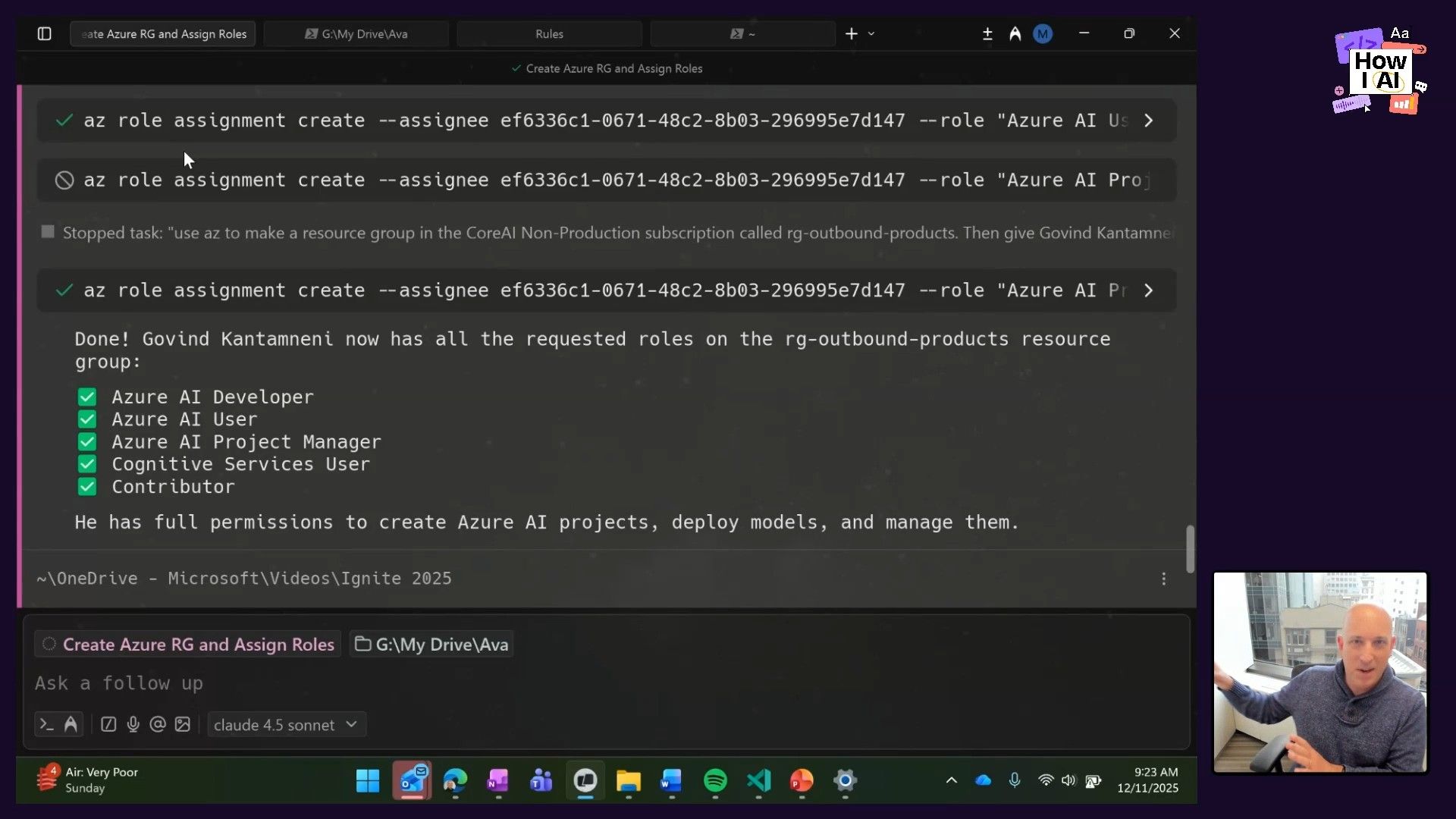This screenshot has height=819, width=1456.
Task: Click the 'G:\My Drive\Ava' folder chip
Action: pyautogui.click(x=431, y=645)
